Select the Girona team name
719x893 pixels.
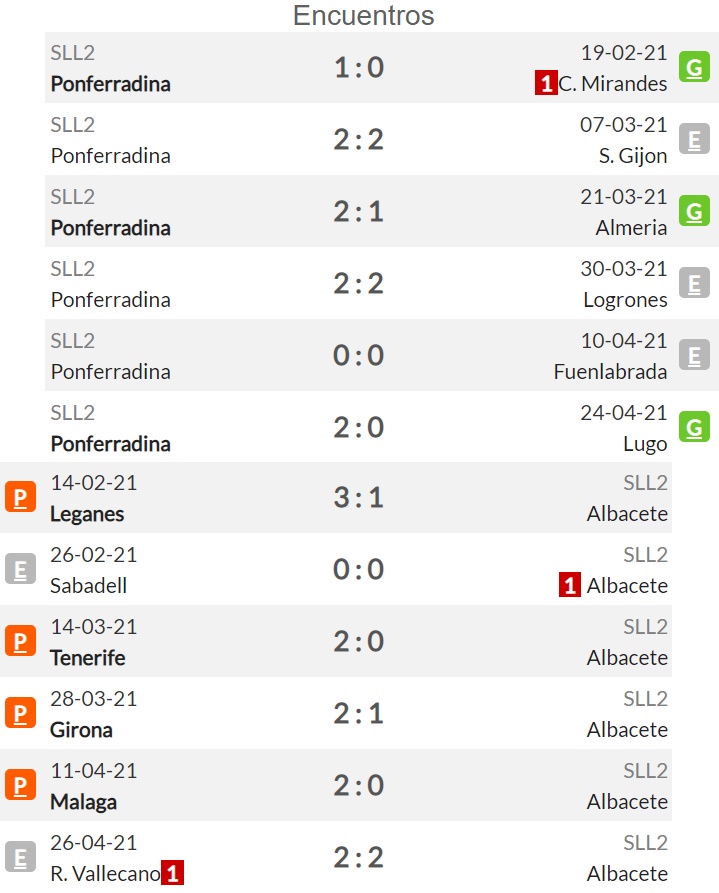coord(81,730)
